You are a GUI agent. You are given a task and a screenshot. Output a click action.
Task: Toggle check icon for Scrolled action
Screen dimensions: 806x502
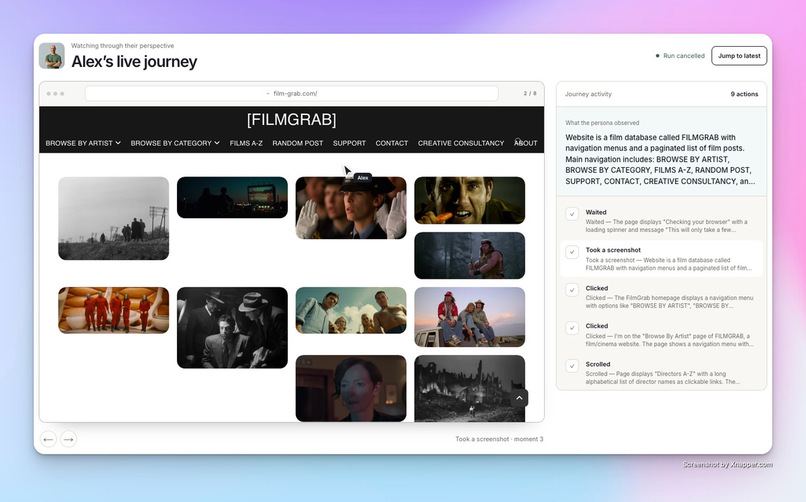pos(572,366)
